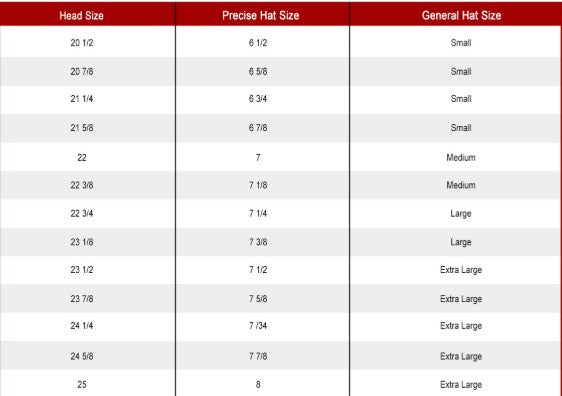Click the General Hat Size column header
The width and height of the screenshot is (562, 396).
click(461, 15)
